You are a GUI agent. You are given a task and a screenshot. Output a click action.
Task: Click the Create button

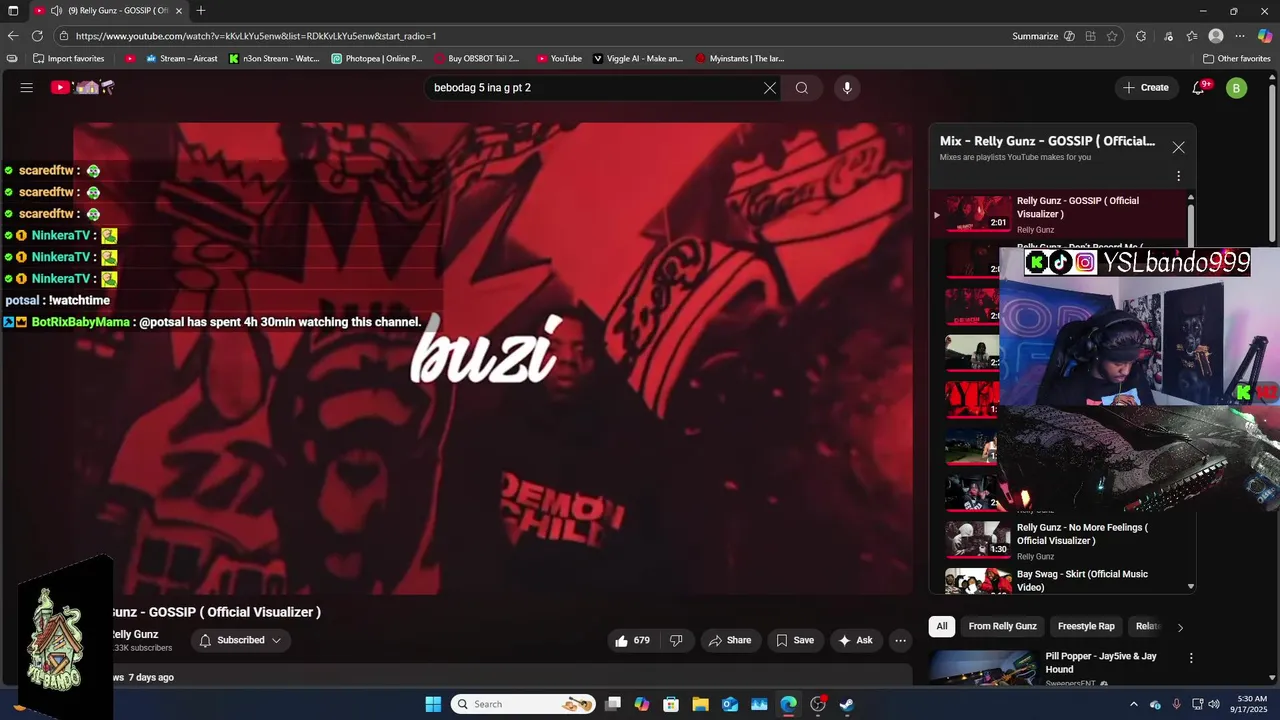[x=1146, y=88]
